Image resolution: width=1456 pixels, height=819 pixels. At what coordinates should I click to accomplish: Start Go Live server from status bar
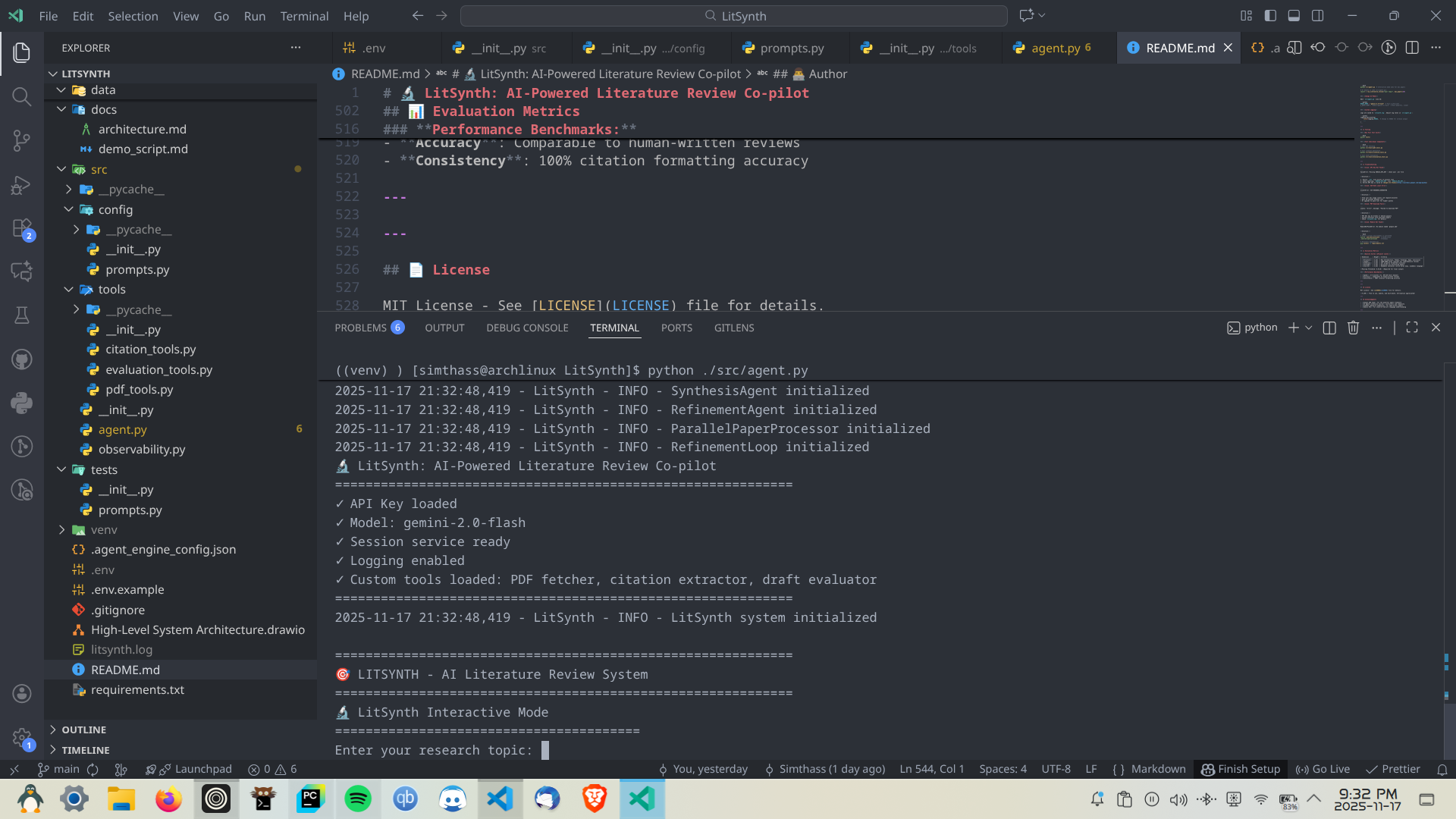pyautogui.click(x=1322, y=769)
